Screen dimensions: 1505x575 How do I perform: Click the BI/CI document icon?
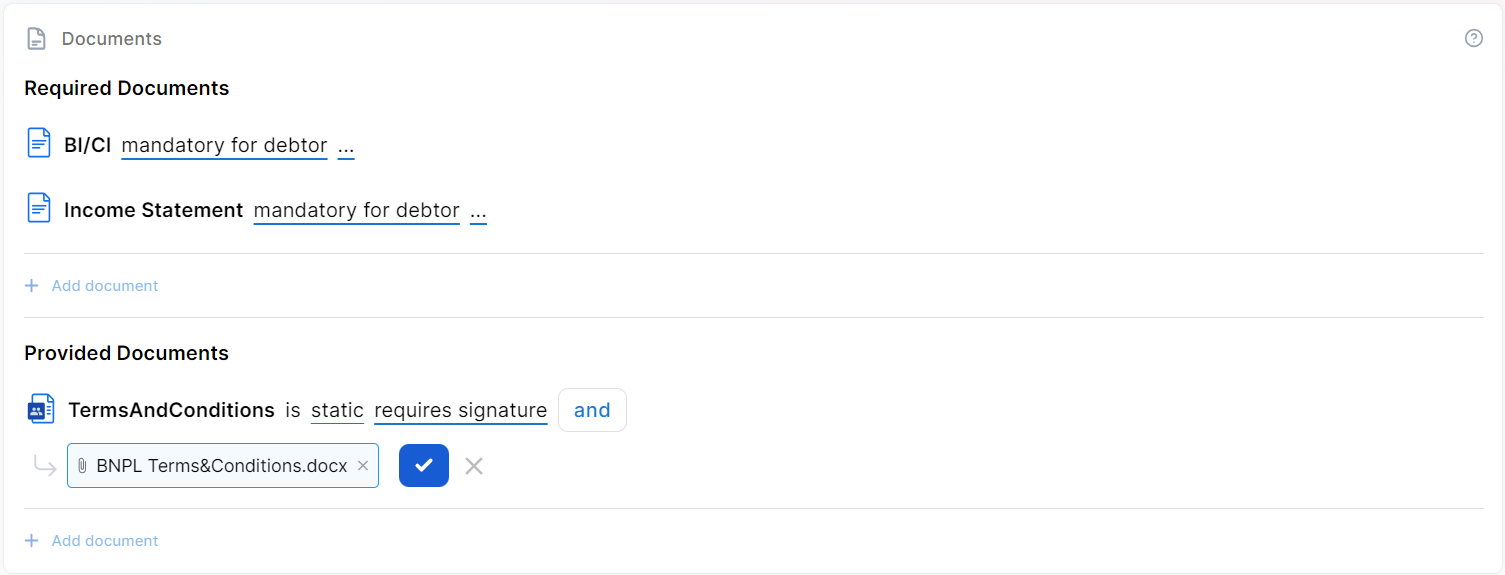point(38,144)
